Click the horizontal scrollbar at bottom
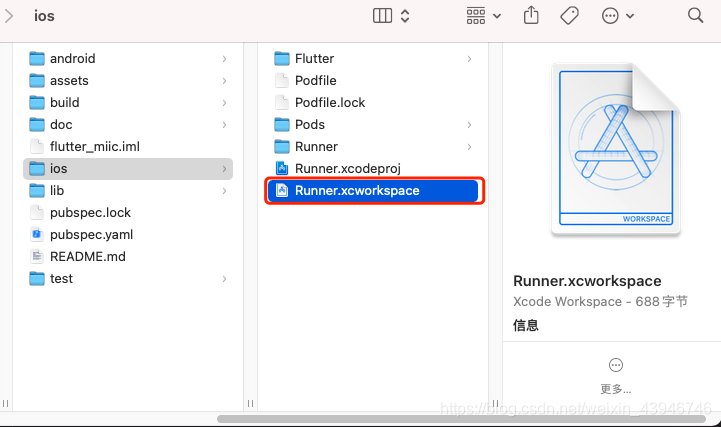Viewport: 721px width, 427px height. click(x=461, y=419)
